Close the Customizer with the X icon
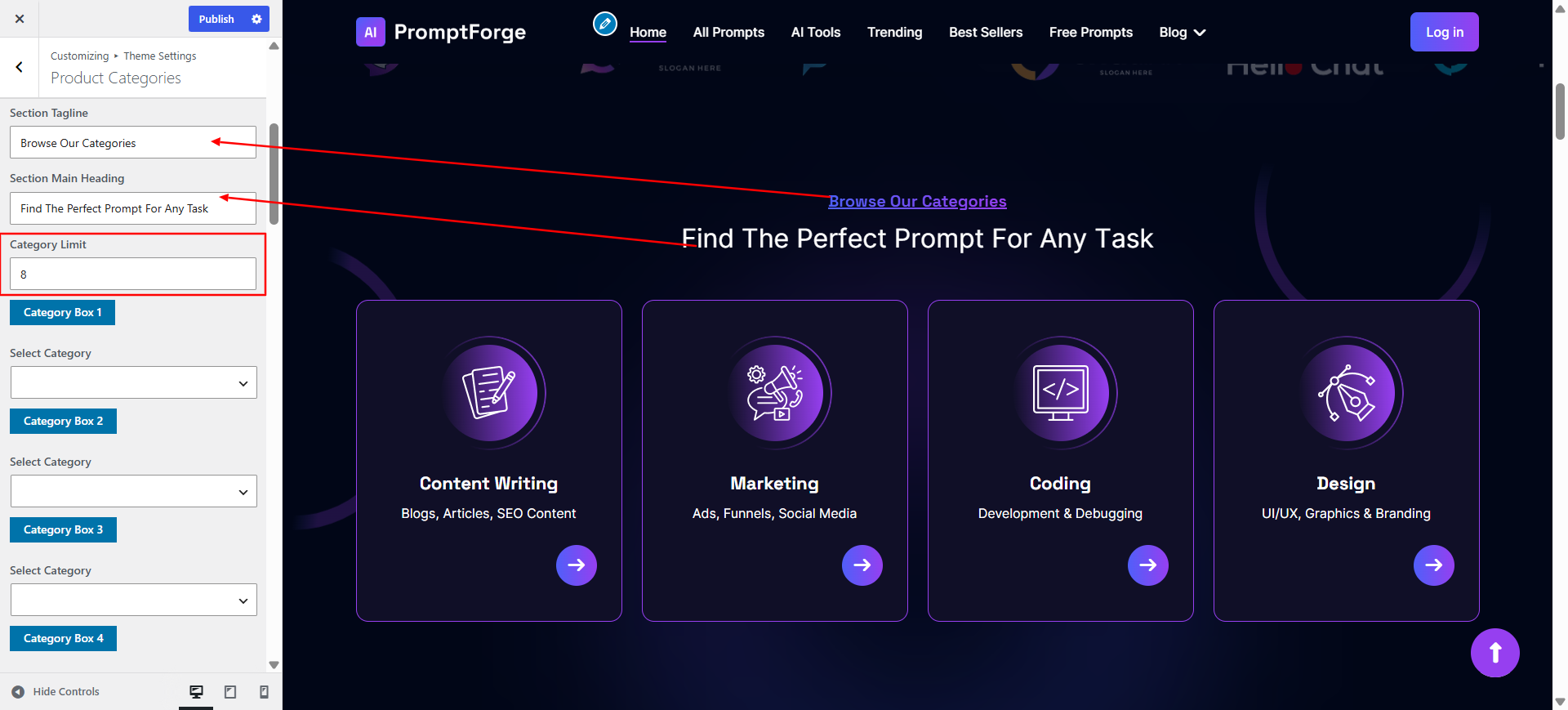1568x710 pixels. coord(20,19)
